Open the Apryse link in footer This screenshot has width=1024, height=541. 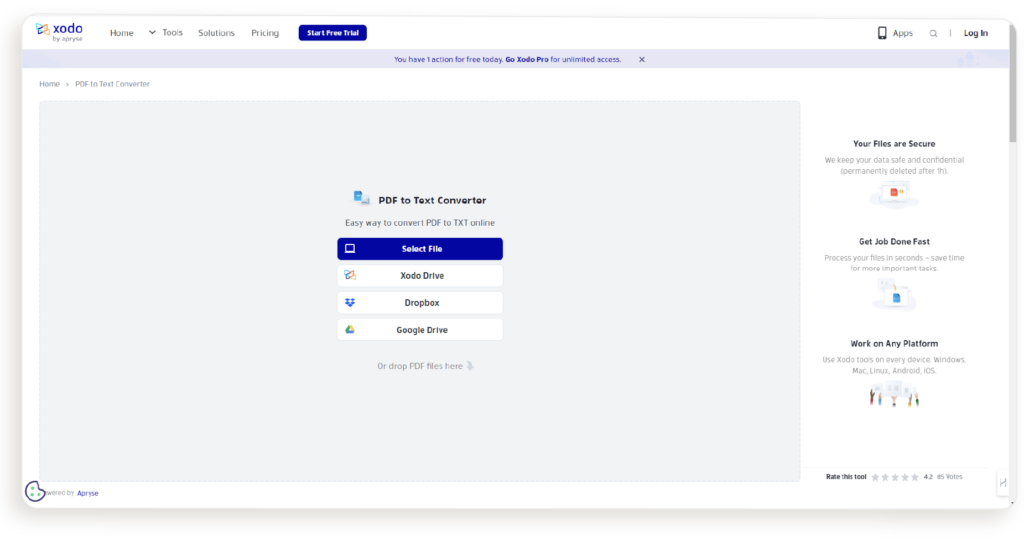[x=88, y=493]
